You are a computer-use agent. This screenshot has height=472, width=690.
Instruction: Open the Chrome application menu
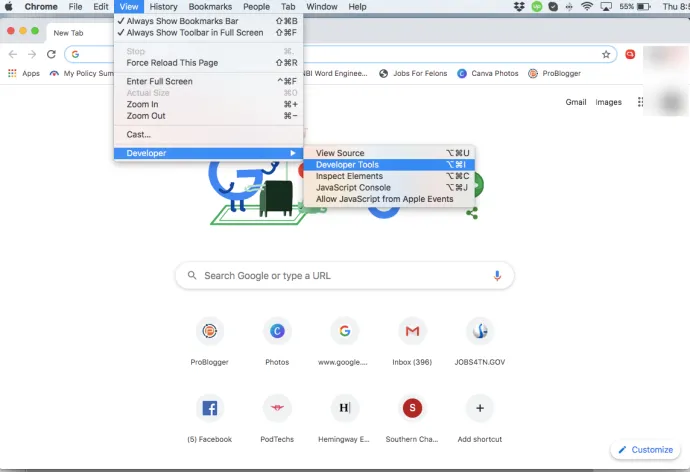(41, 7)
